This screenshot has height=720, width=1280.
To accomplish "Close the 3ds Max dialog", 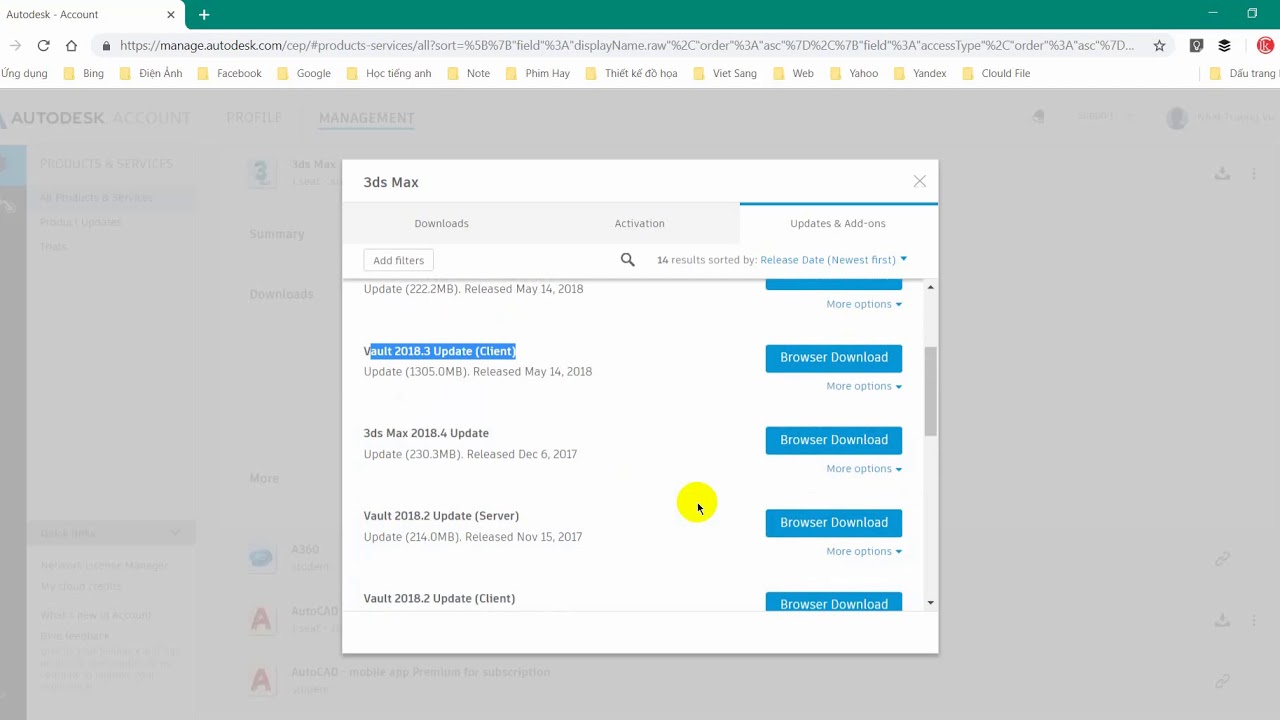I will [920, 181].
